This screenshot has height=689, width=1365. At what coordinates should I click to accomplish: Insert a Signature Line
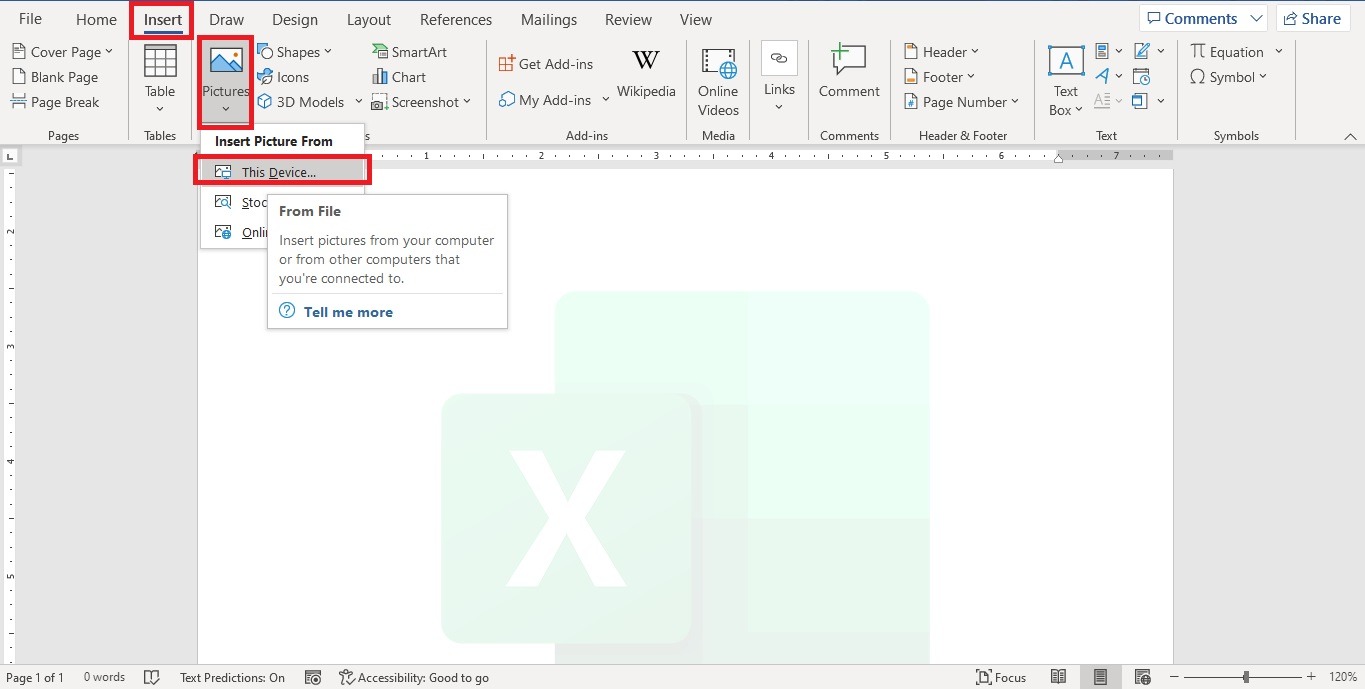point(1142,52)
